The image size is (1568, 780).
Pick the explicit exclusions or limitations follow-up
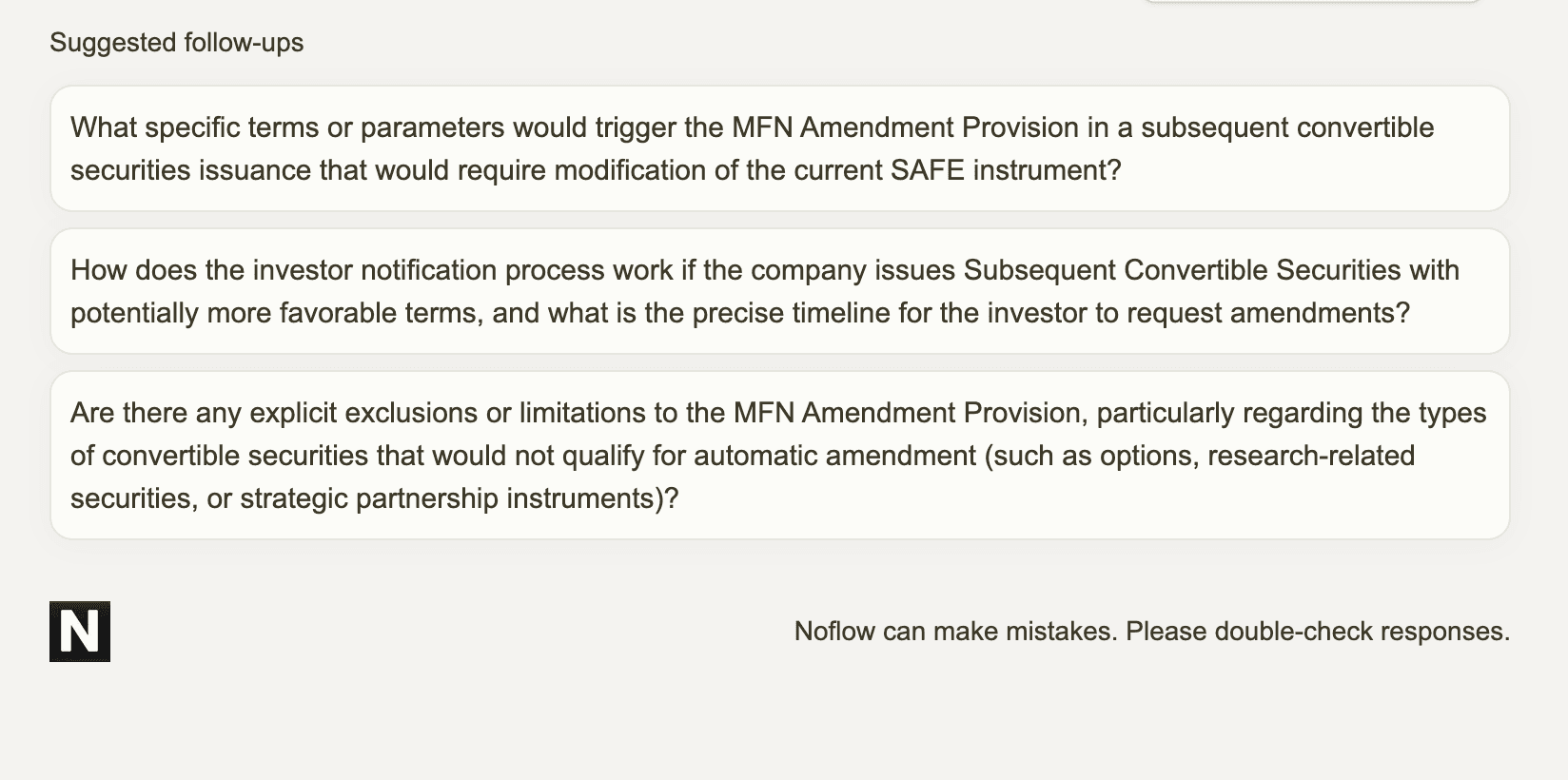[780, 456]
